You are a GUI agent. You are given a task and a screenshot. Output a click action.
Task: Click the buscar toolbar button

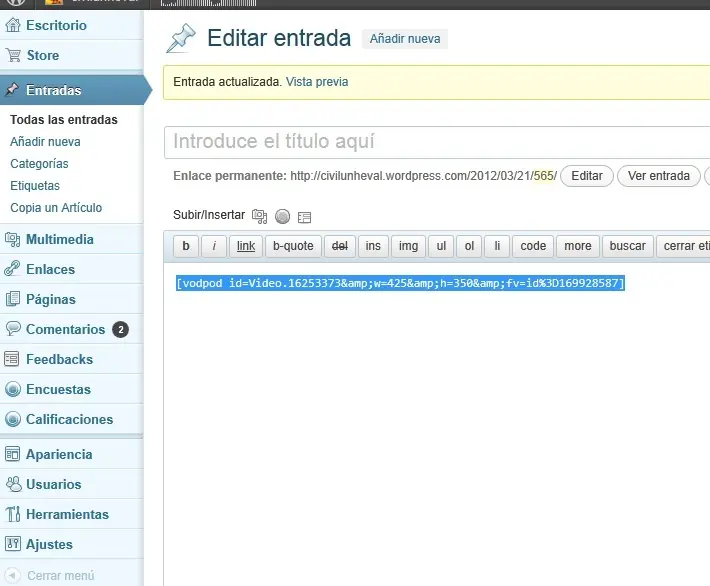628,246
